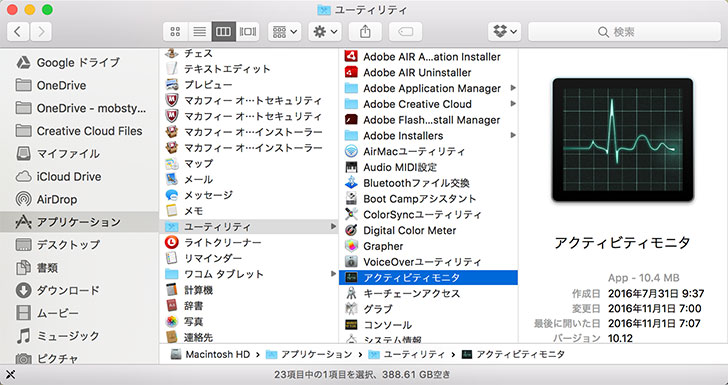Click Activity Monitor preview thumbnail
The width and height of the screenshot is (728, 385).
pyautogui.click(x=623, y=140)
